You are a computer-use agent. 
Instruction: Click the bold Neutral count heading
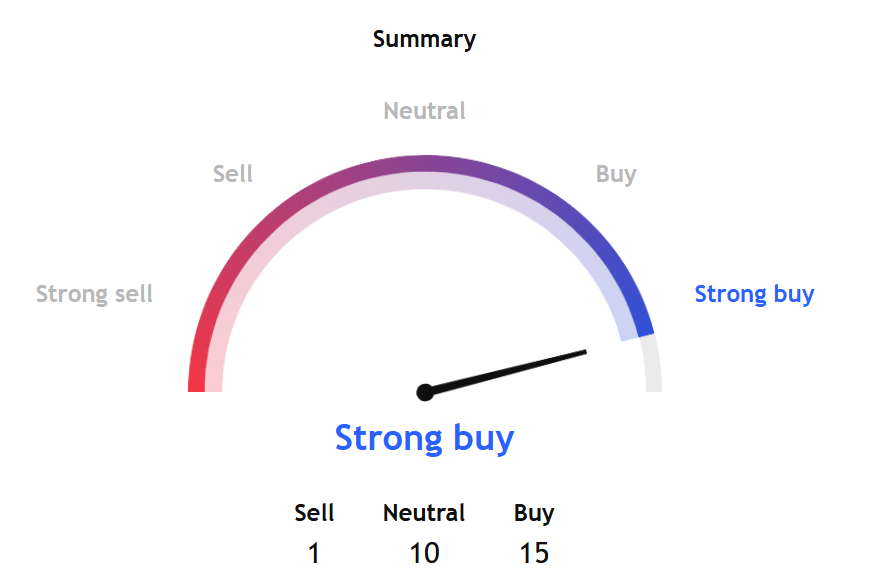[x=424, y=513]
